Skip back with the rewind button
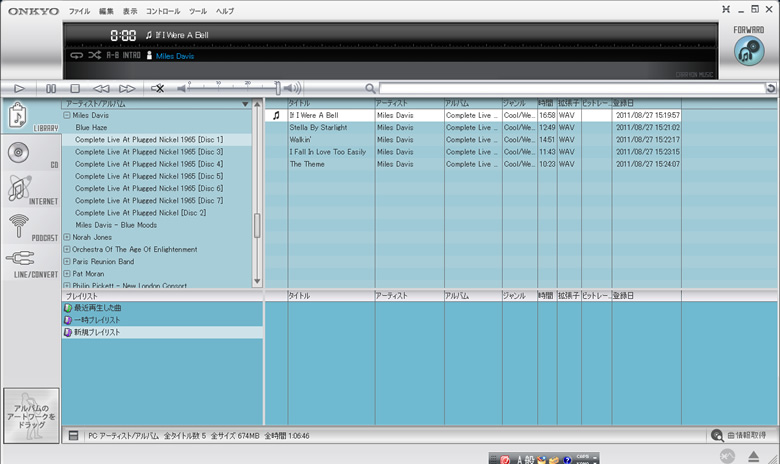The height and width of the screenshot is (464, 780). click(101, 89)
